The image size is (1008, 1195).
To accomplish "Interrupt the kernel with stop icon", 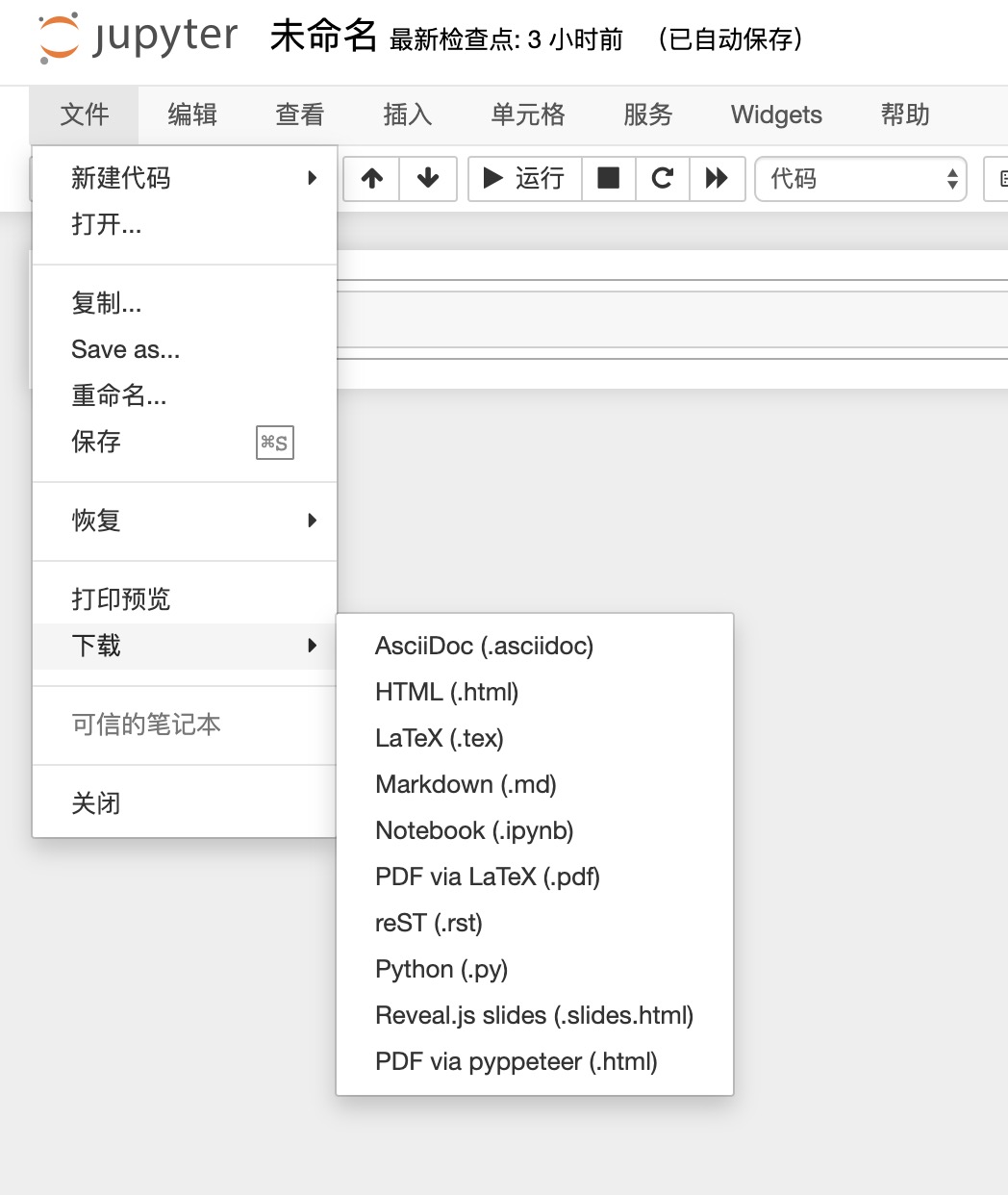I will coord(609,178).
